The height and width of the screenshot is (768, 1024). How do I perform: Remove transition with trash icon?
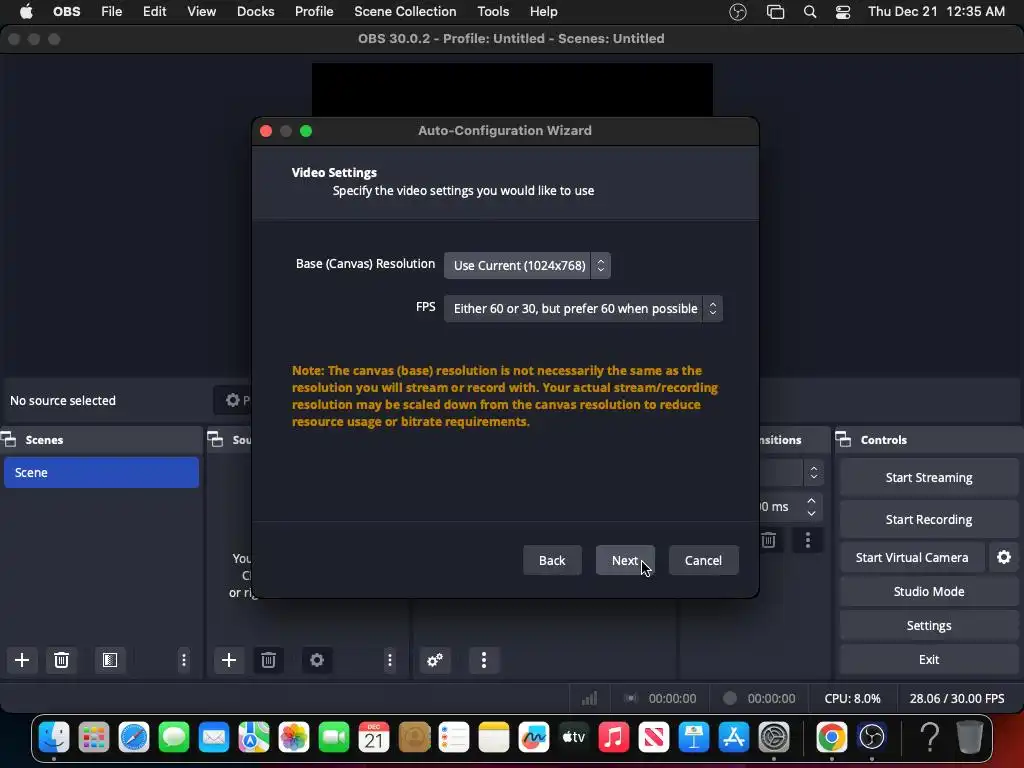(x=769, y=540)
